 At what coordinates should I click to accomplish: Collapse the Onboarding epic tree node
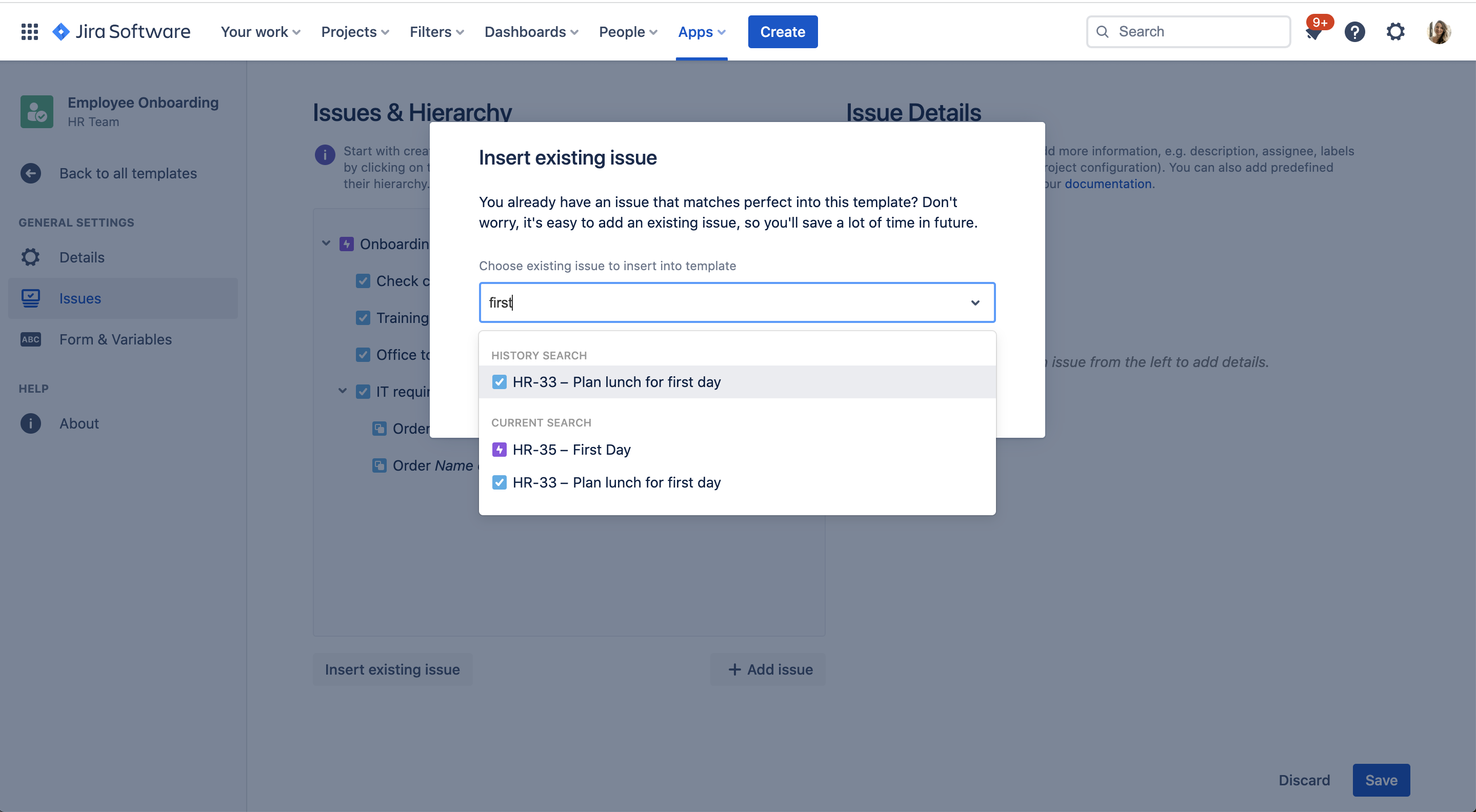[326, 243]
